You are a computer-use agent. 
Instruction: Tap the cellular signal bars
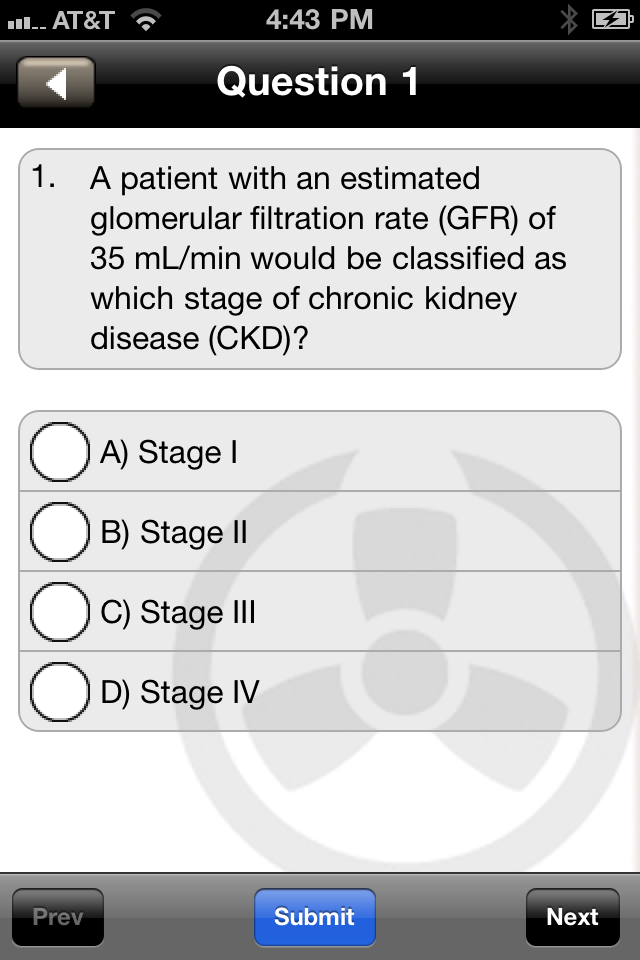tap(27, 20)
